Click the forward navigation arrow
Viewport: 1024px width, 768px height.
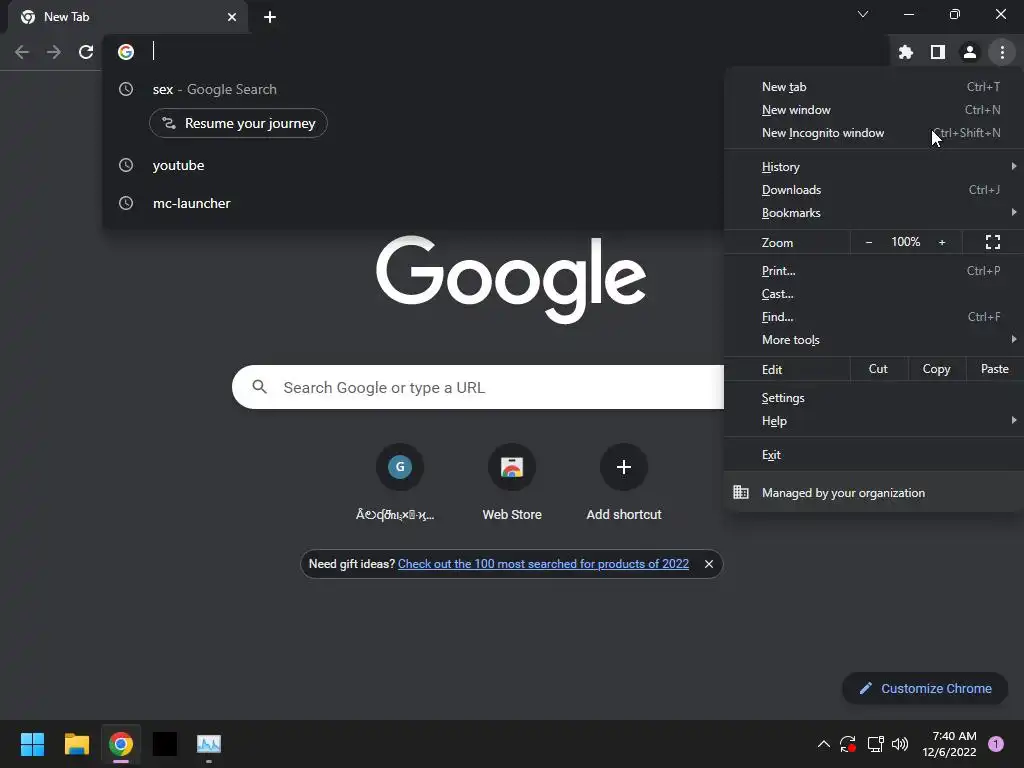tap(54, 52)
